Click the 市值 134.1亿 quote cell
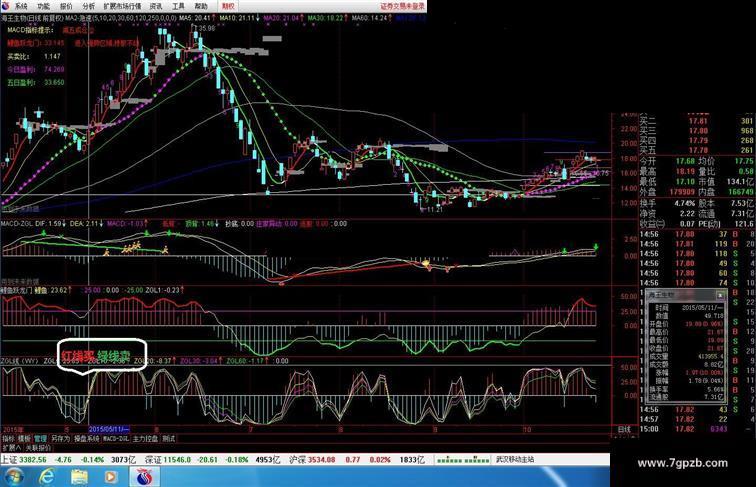The width and height of the screenshot is (756, 487). [726, 182]
